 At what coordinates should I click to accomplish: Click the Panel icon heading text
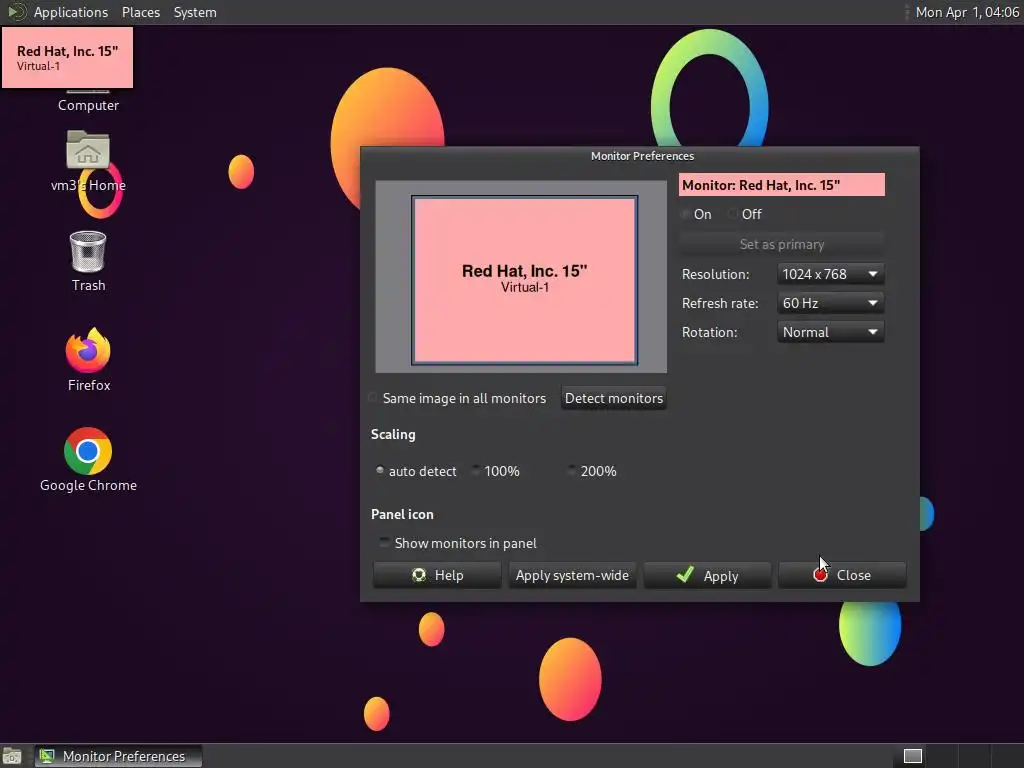coord(402,514)
